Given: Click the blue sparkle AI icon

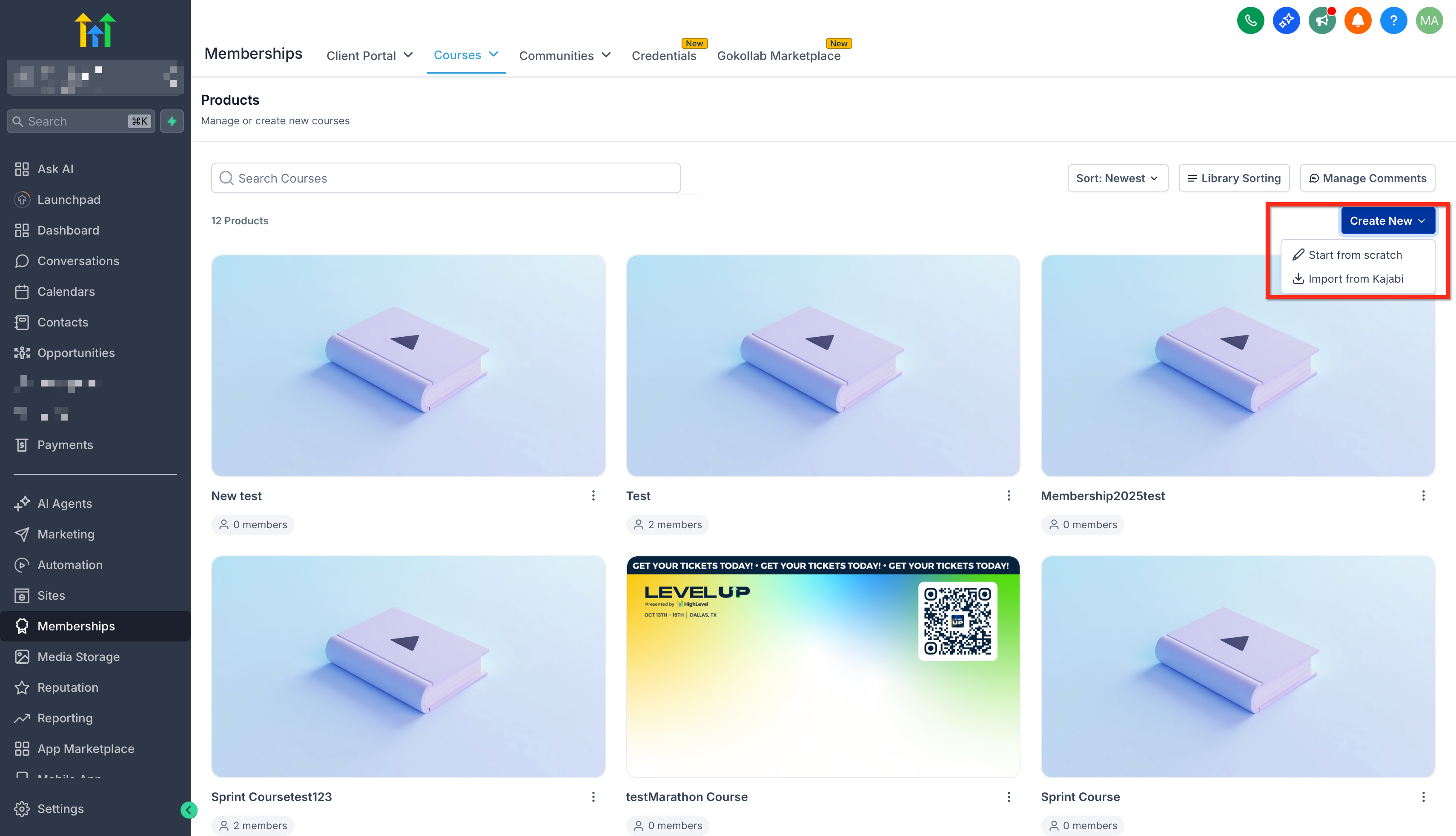Looking at the screenshot, I should [x=1286, y=21].
